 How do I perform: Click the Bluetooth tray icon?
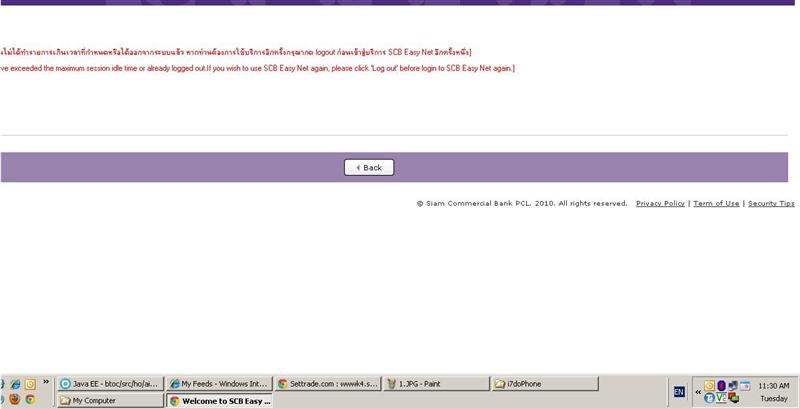721,386
